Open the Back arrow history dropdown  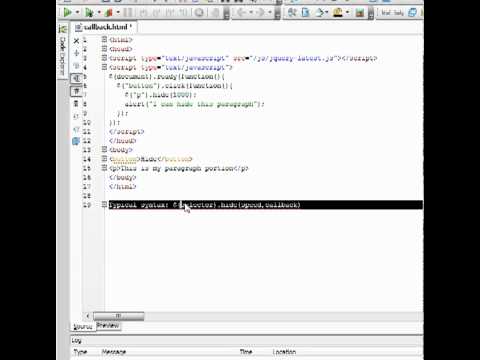(x=251, y=13)
